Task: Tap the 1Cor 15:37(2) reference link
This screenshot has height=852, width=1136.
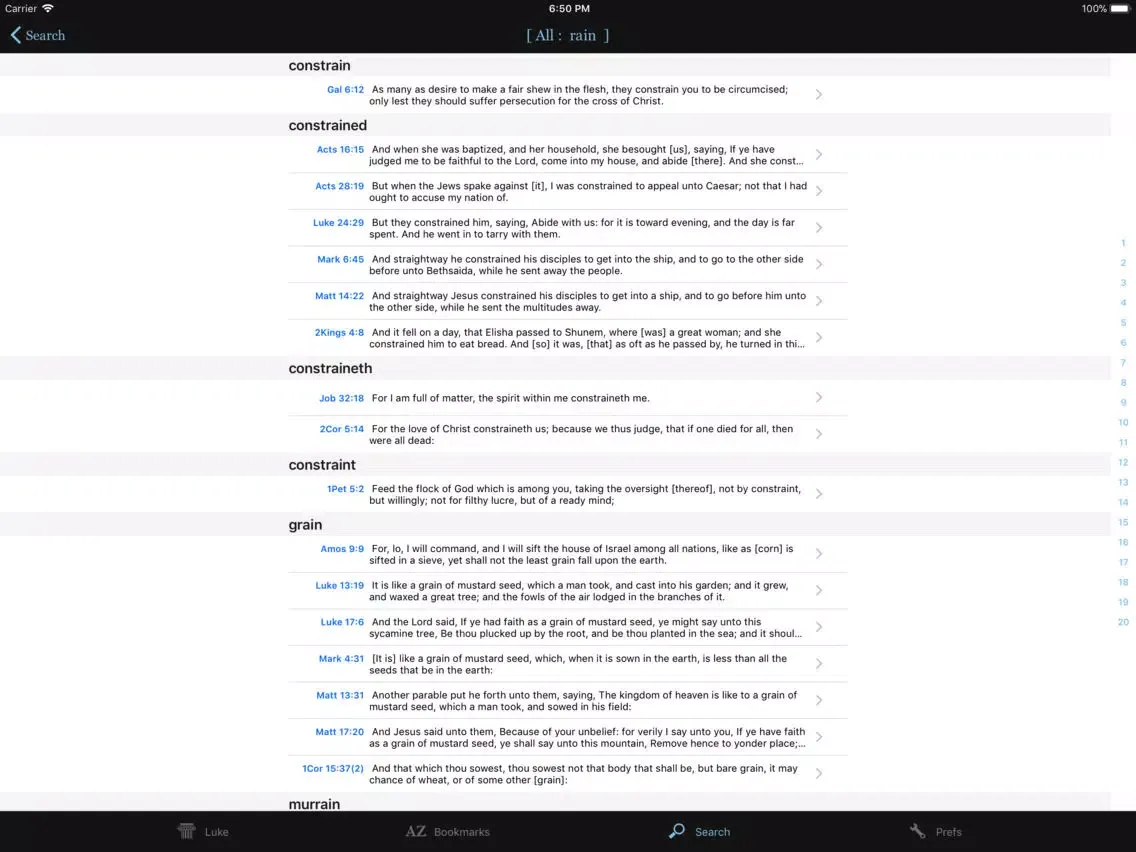Action: tap(333, 769)
